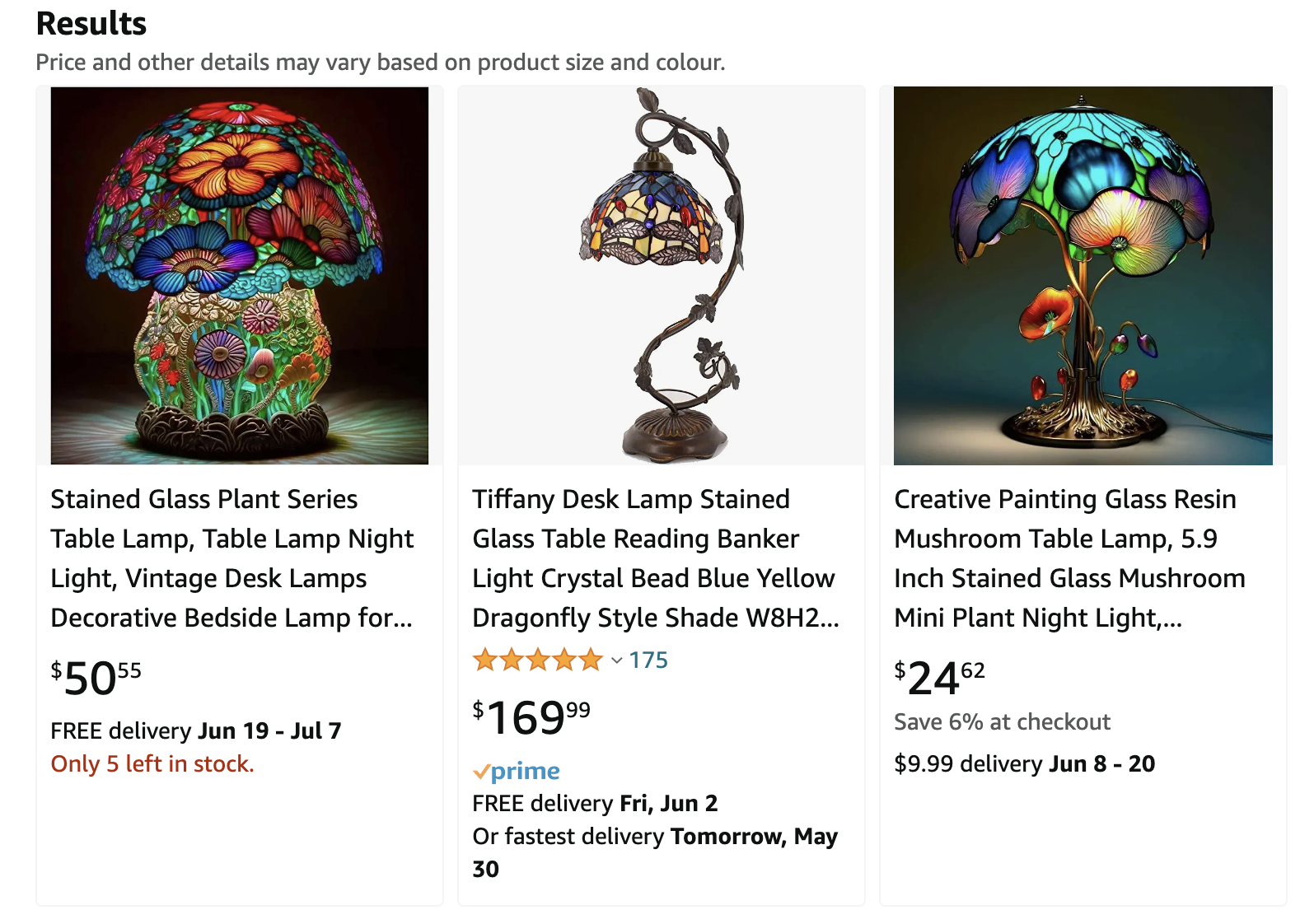
Task: Click the Creative Painting Glass Resin Mushroom title
Action: (x=1069, y=558)
